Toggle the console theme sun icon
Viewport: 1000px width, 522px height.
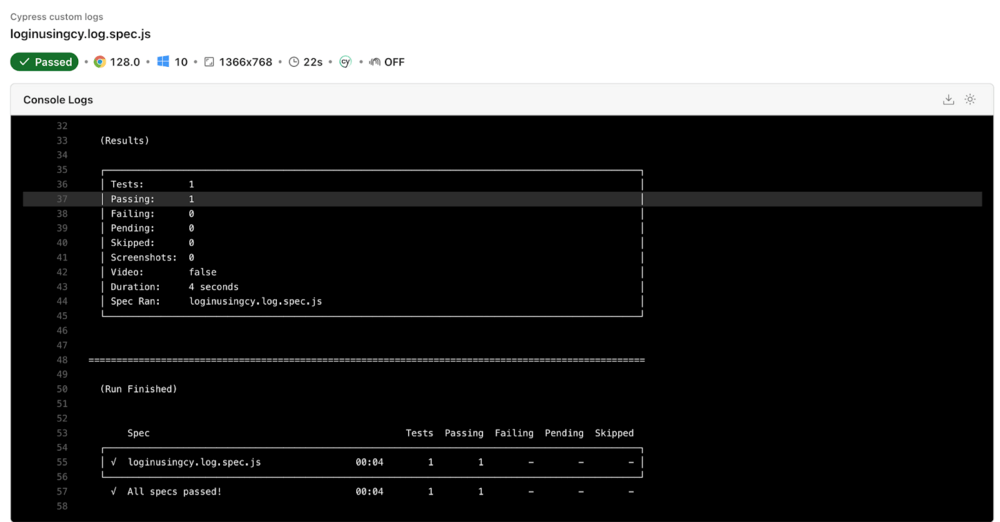click(970, 99)
